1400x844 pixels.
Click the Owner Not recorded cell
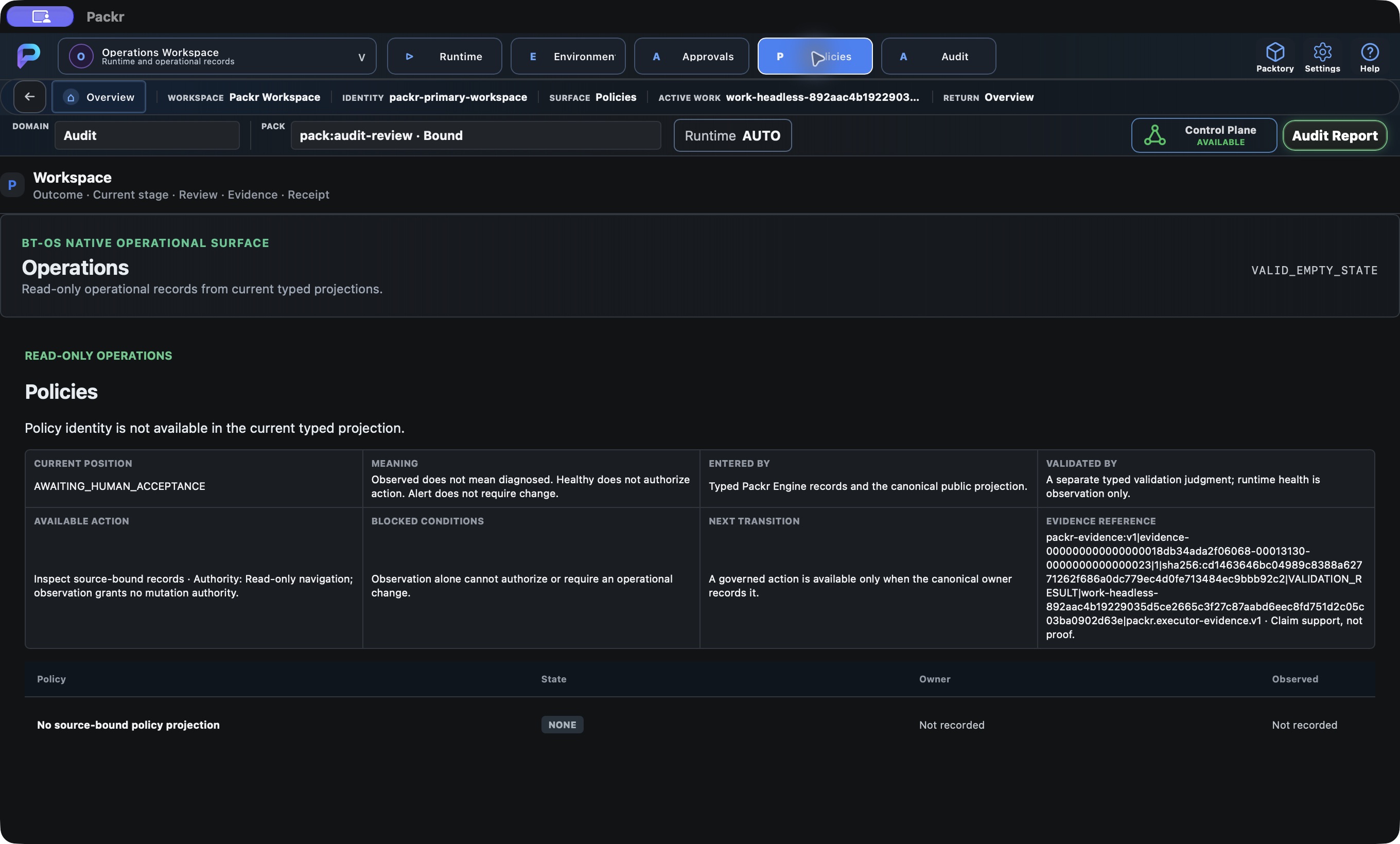point(952,725)
